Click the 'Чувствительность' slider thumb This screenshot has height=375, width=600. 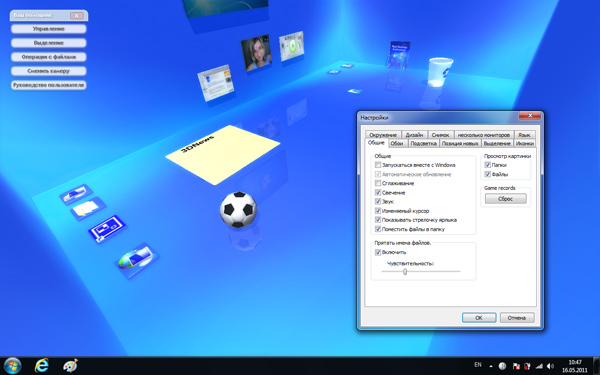(405, 272)
